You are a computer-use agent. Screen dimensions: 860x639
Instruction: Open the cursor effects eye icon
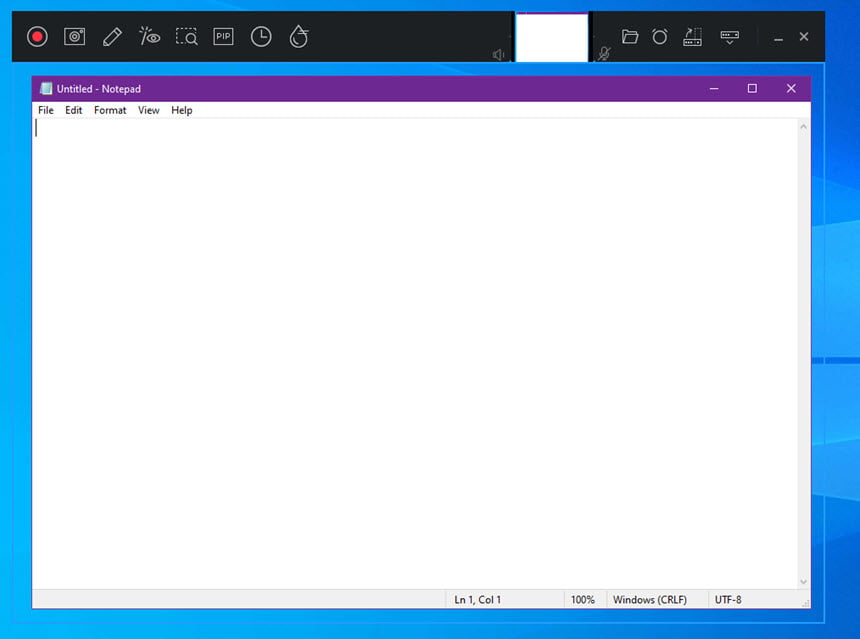[149, 36]
